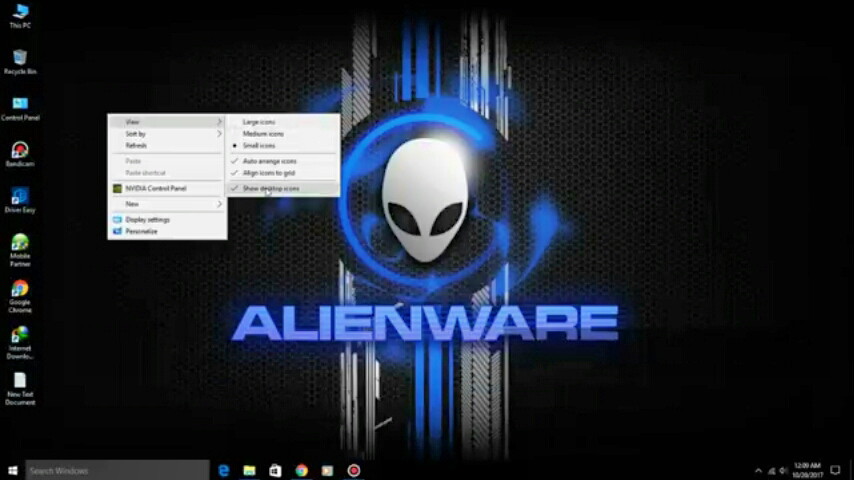
Task: Open Microsoft Store taskbar icon
Action: [x=276, y=470]
